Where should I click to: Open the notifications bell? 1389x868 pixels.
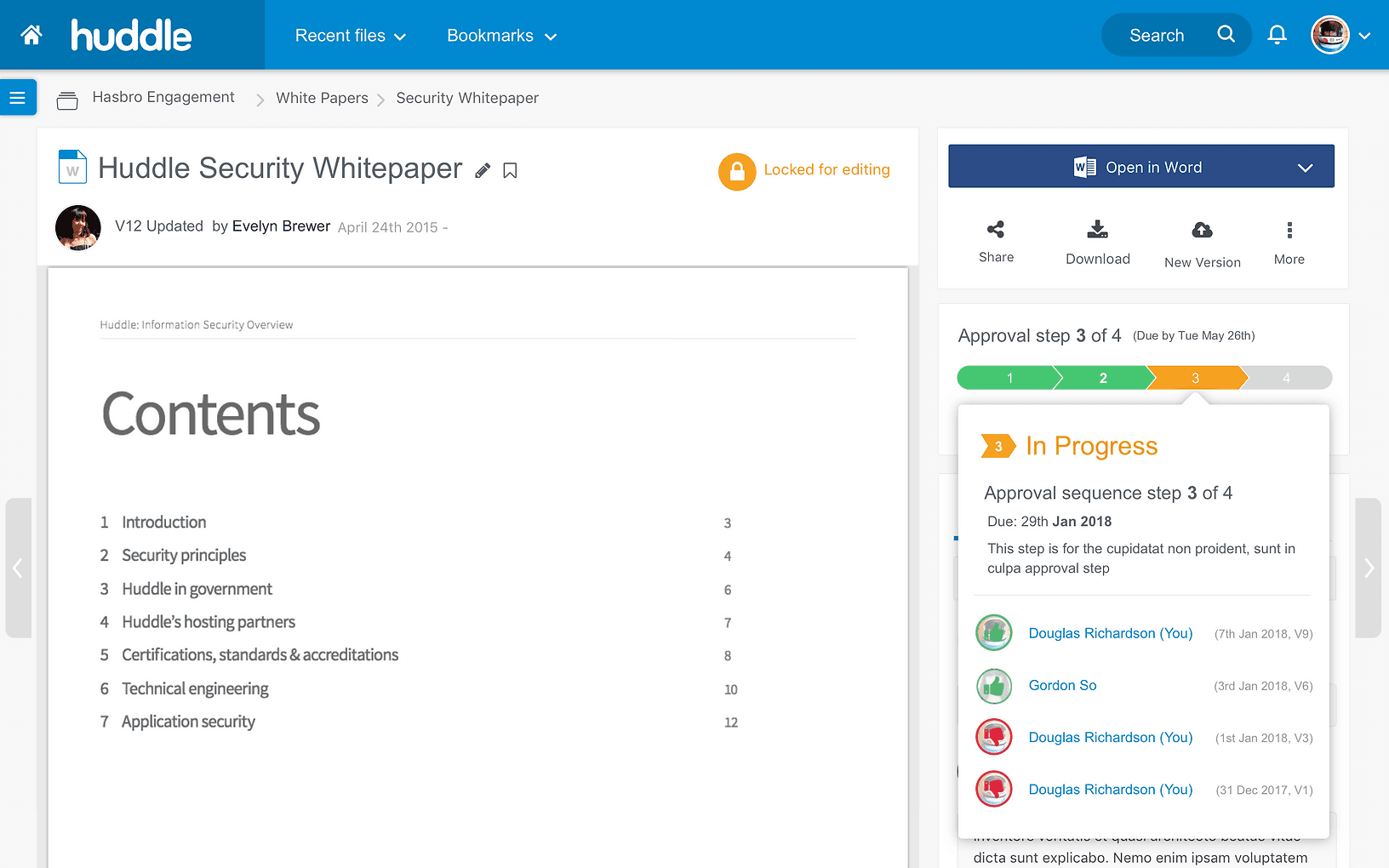(1277, 35)
